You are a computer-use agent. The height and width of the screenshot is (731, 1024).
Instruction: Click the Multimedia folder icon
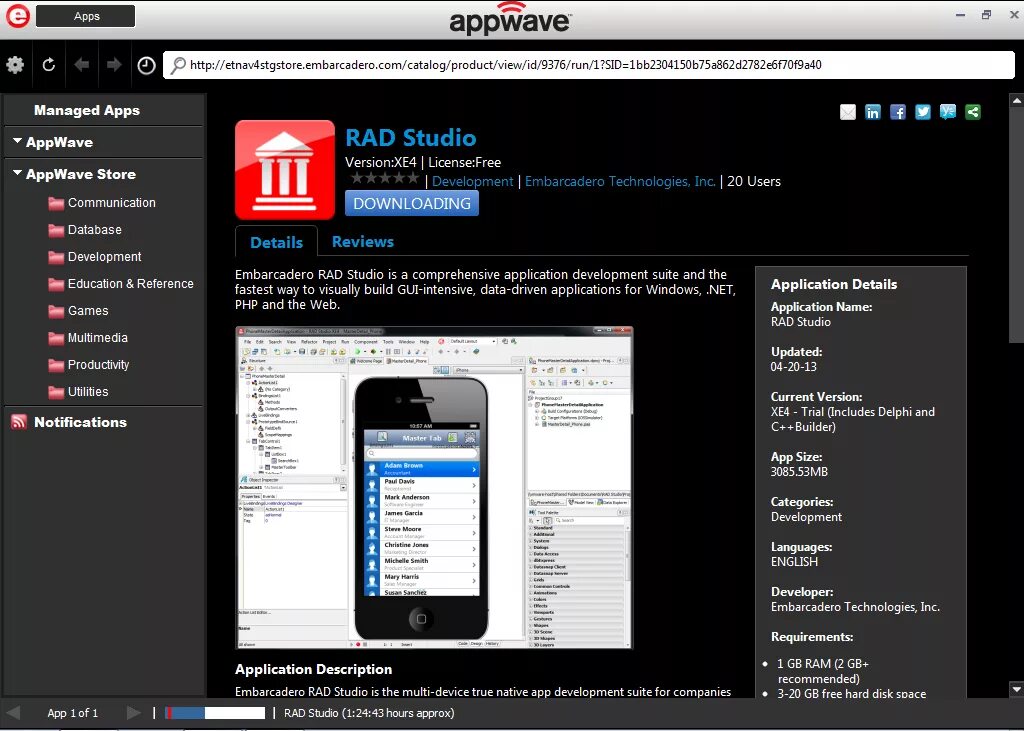pyautogui.click(x=56, y=338)
